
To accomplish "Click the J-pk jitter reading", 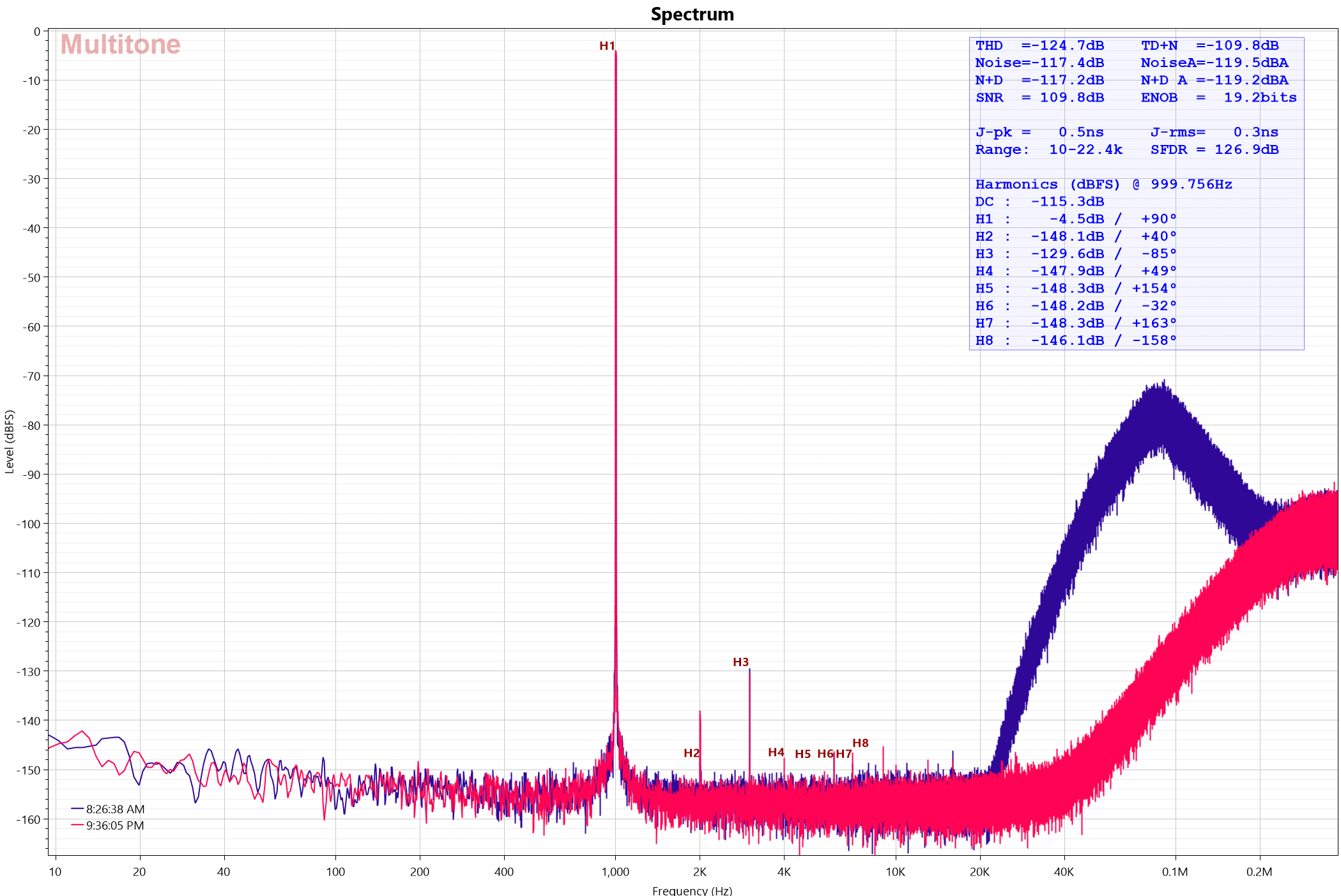I will tap(1039, 133).
